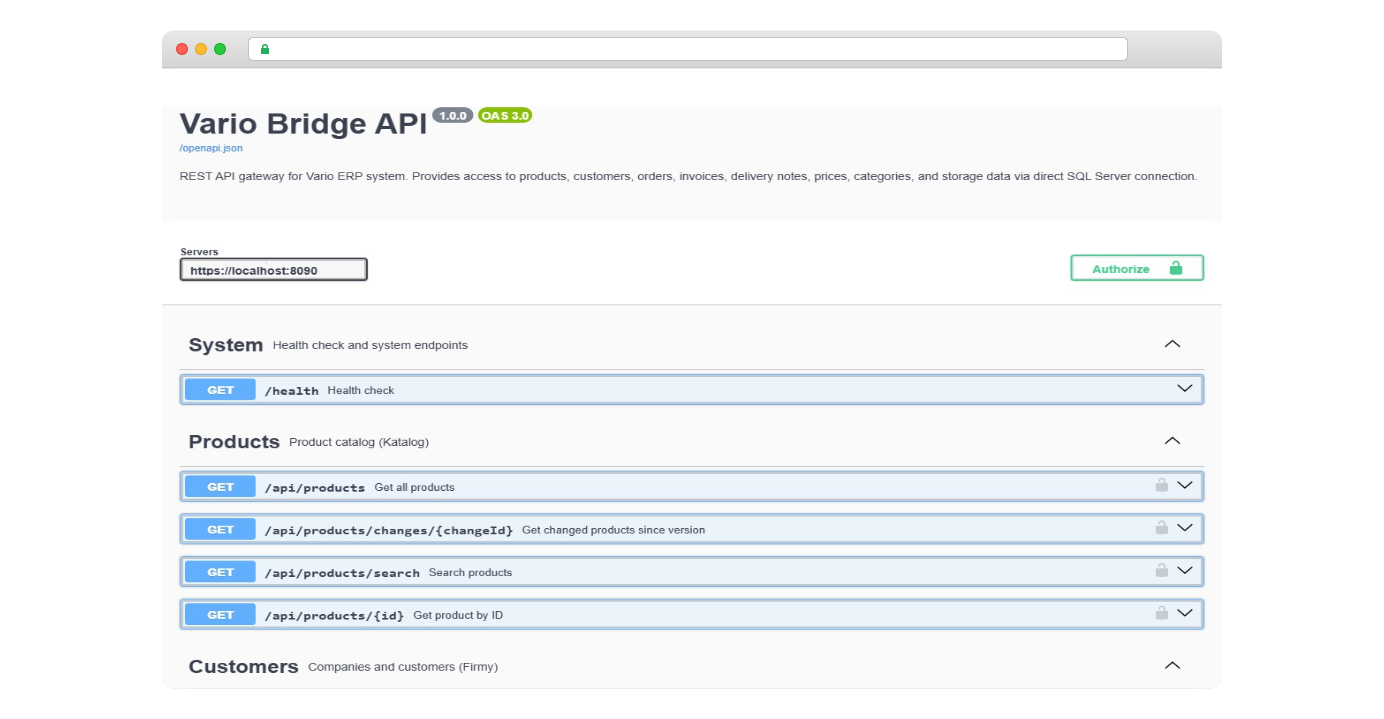Expand the Search products endpoint arrow
The image size is (1384, 719).
click(1185, 571)
